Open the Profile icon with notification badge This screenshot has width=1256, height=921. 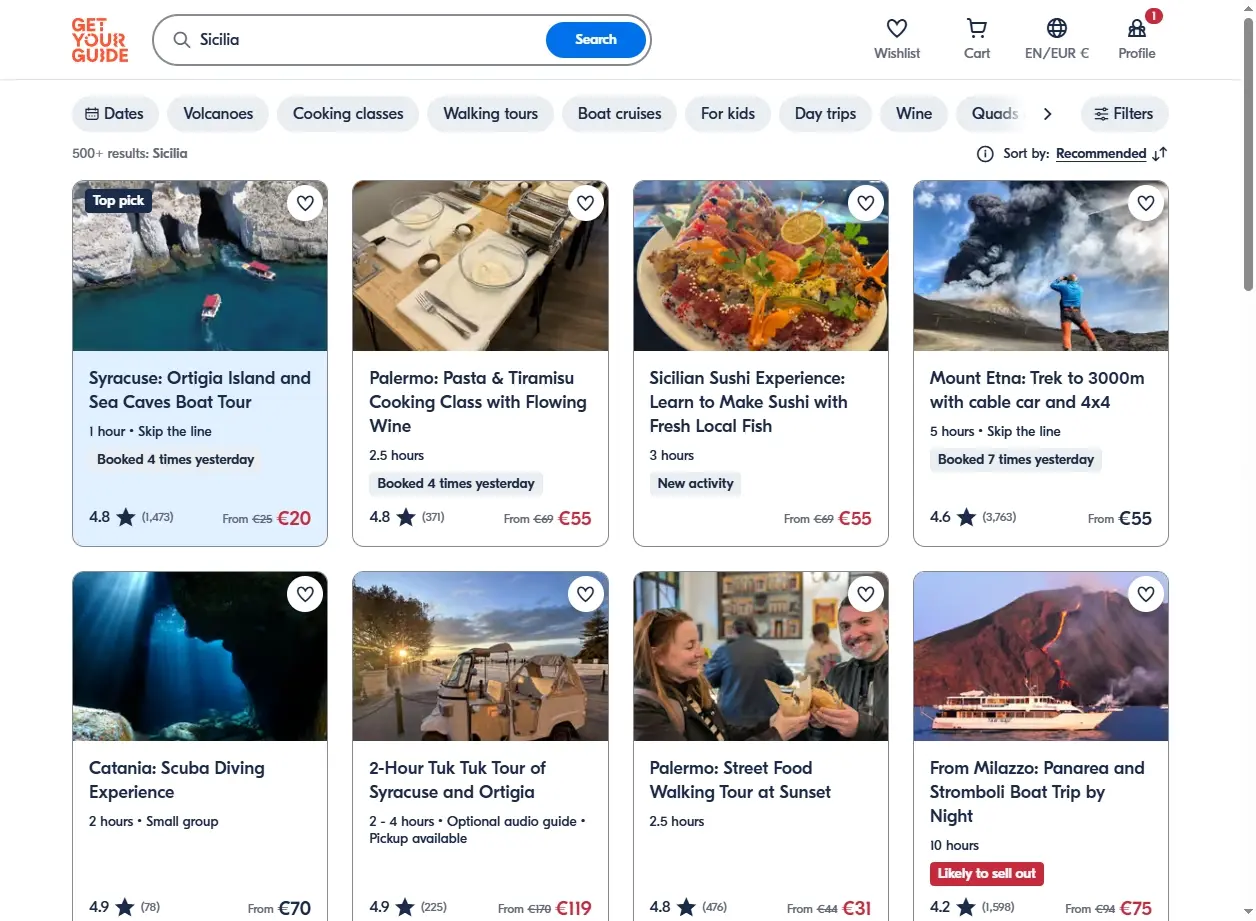click(x=1137, y=28)
